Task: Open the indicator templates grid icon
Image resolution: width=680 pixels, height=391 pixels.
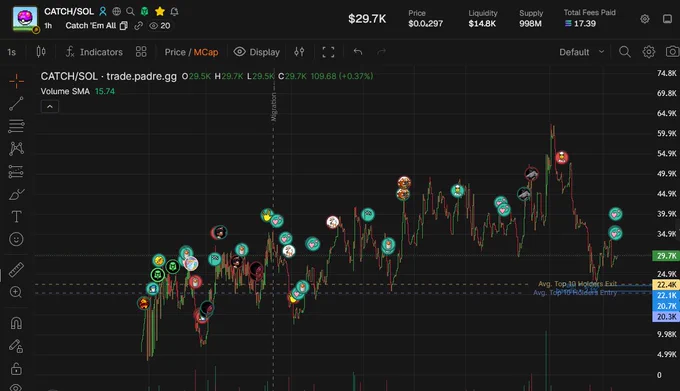Action: click(x=141, y=52)
